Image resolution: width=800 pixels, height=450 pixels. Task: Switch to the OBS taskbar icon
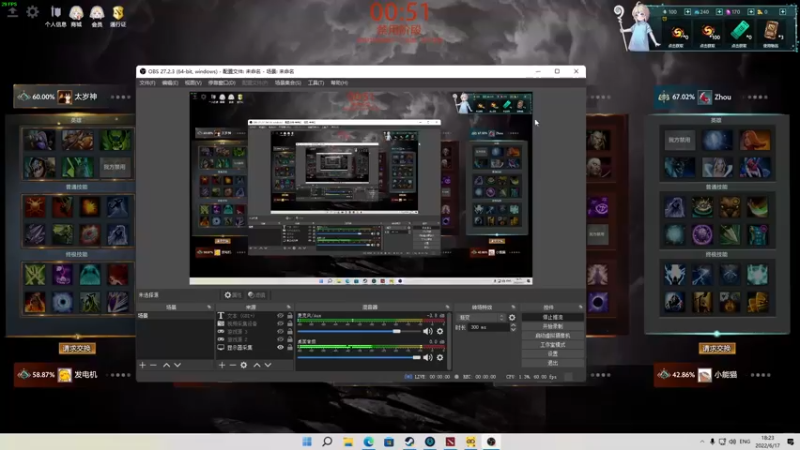[x=491, y=441]
